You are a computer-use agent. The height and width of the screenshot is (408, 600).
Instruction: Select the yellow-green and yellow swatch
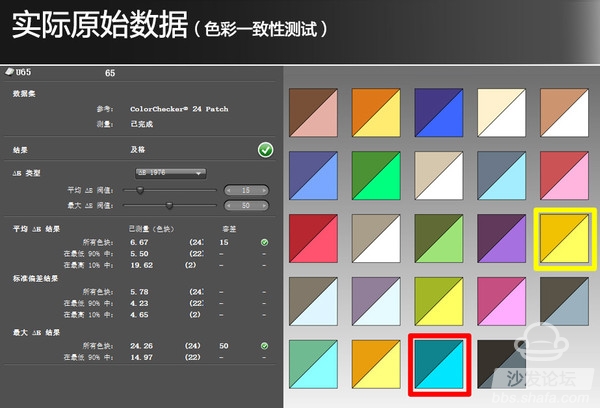439,302
